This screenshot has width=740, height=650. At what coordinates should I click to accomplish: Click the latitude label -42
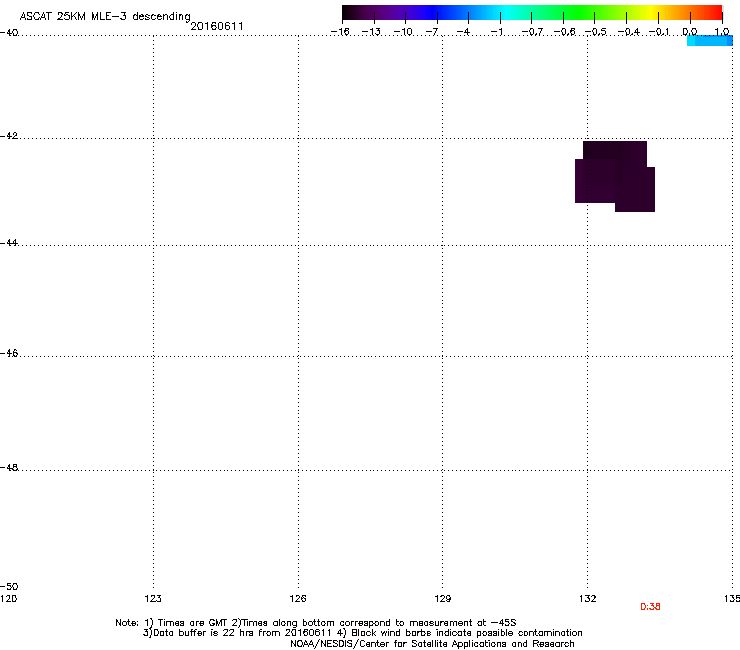click(x=9, y=136)
